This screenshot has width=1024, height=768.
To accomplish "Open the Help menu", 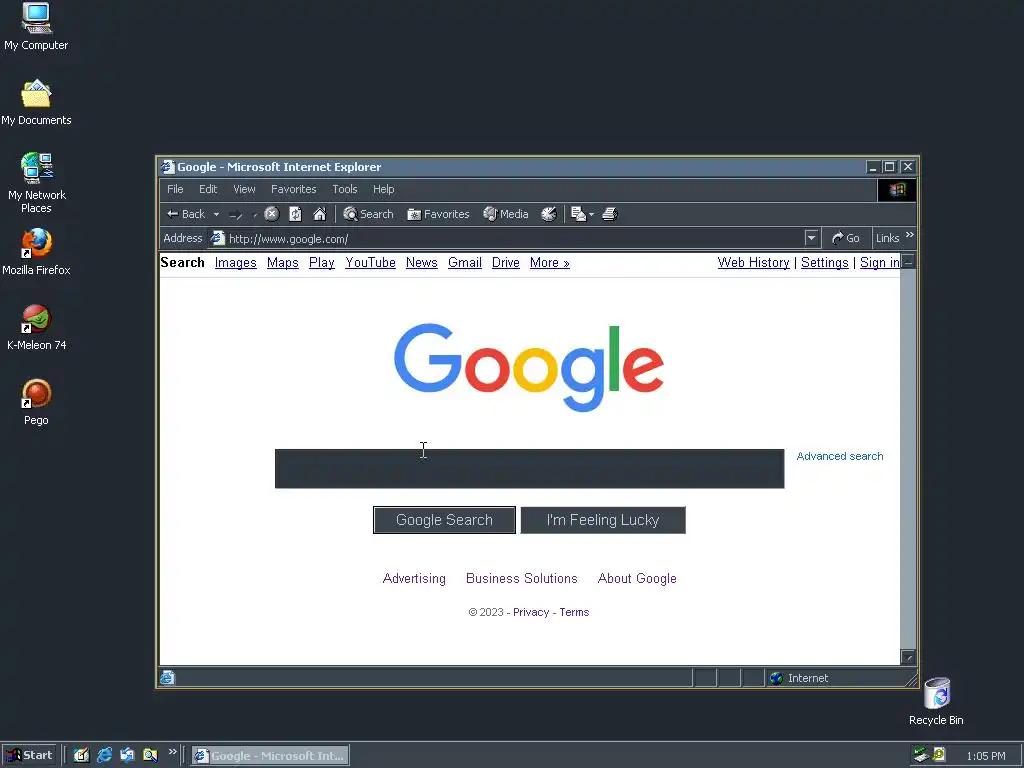I will pos(383,189).
